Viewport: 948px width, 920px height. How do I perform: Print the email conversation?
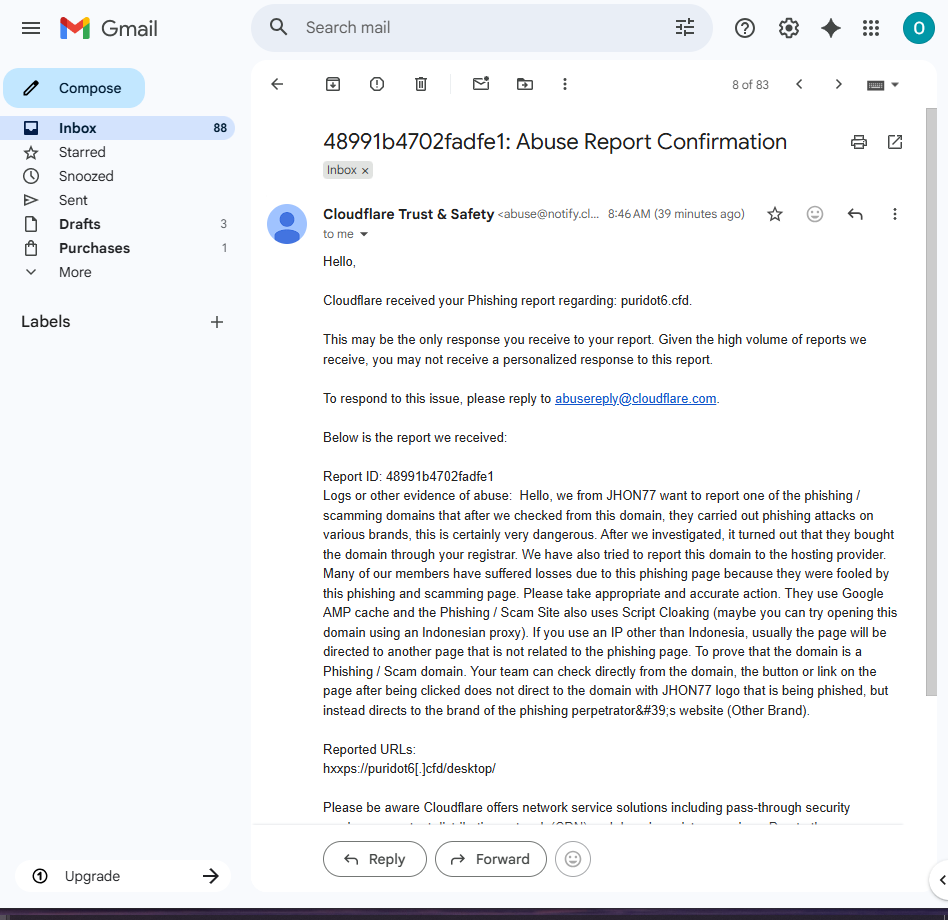coord(859,142)
